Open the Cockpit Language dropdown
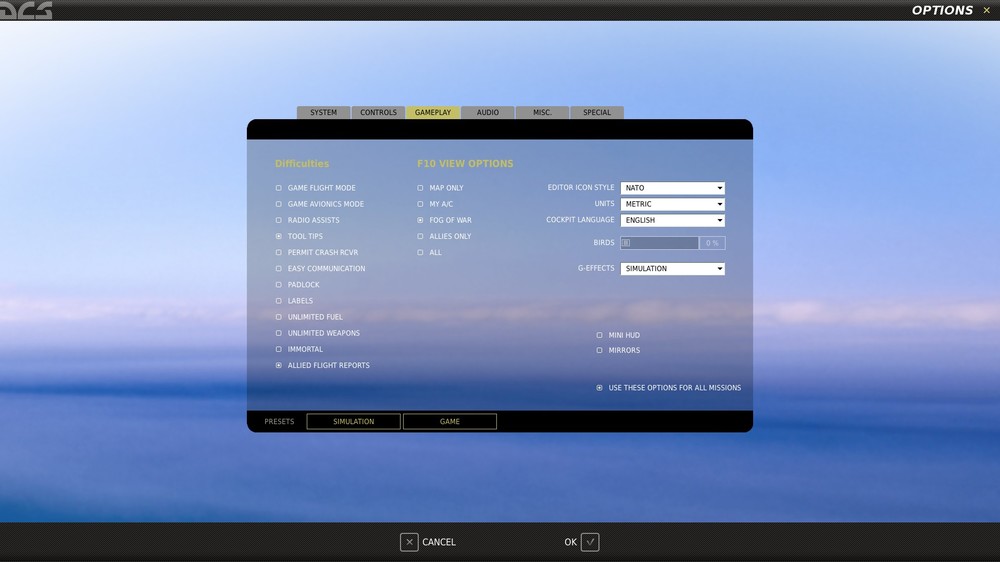Viewport: 1000px width, 562px height. point(673,220)
